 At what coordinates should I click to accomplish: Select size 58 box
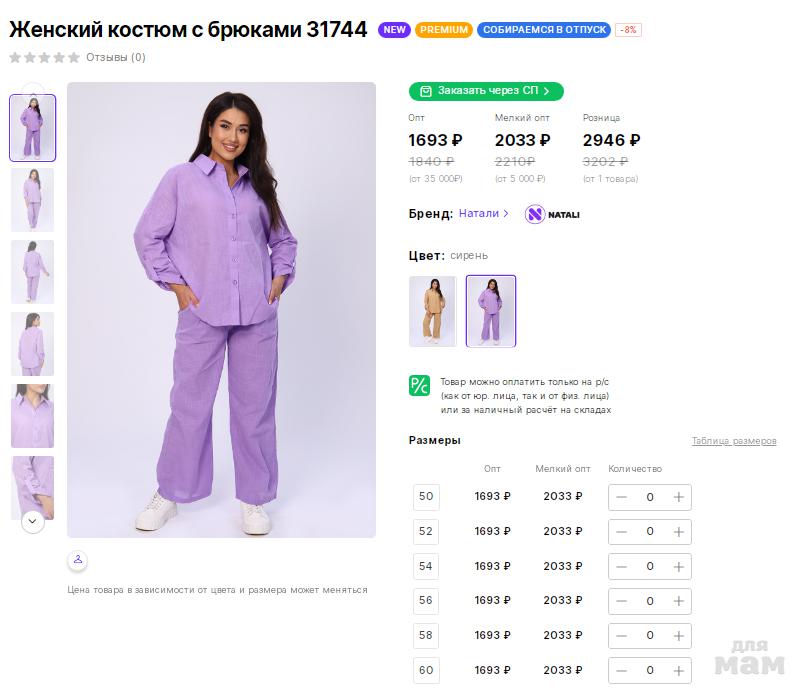point(426,636)
